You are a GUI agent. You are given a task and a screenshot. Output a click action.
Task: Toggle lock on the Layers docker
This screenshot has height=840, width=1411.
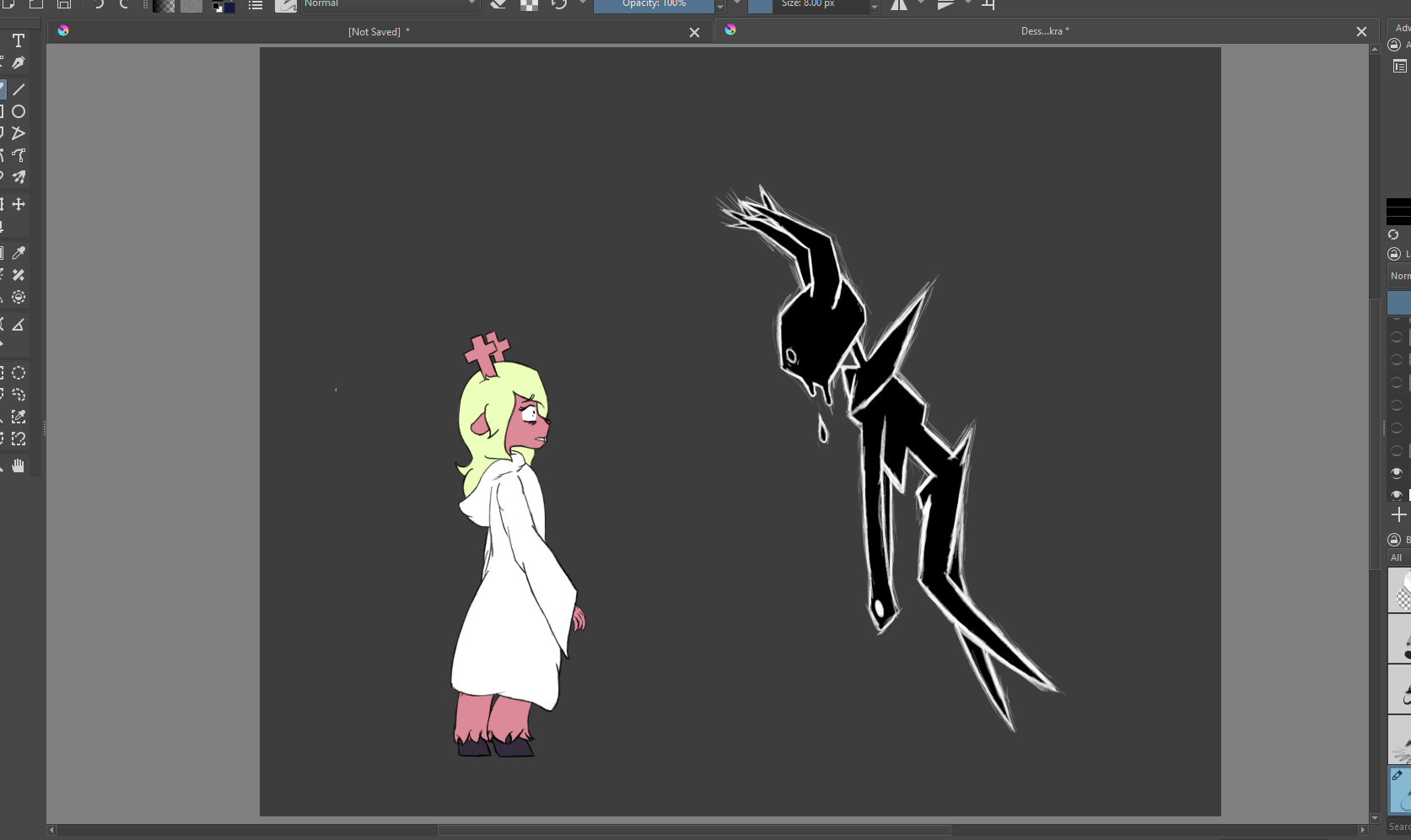[x=1394, y=254]
